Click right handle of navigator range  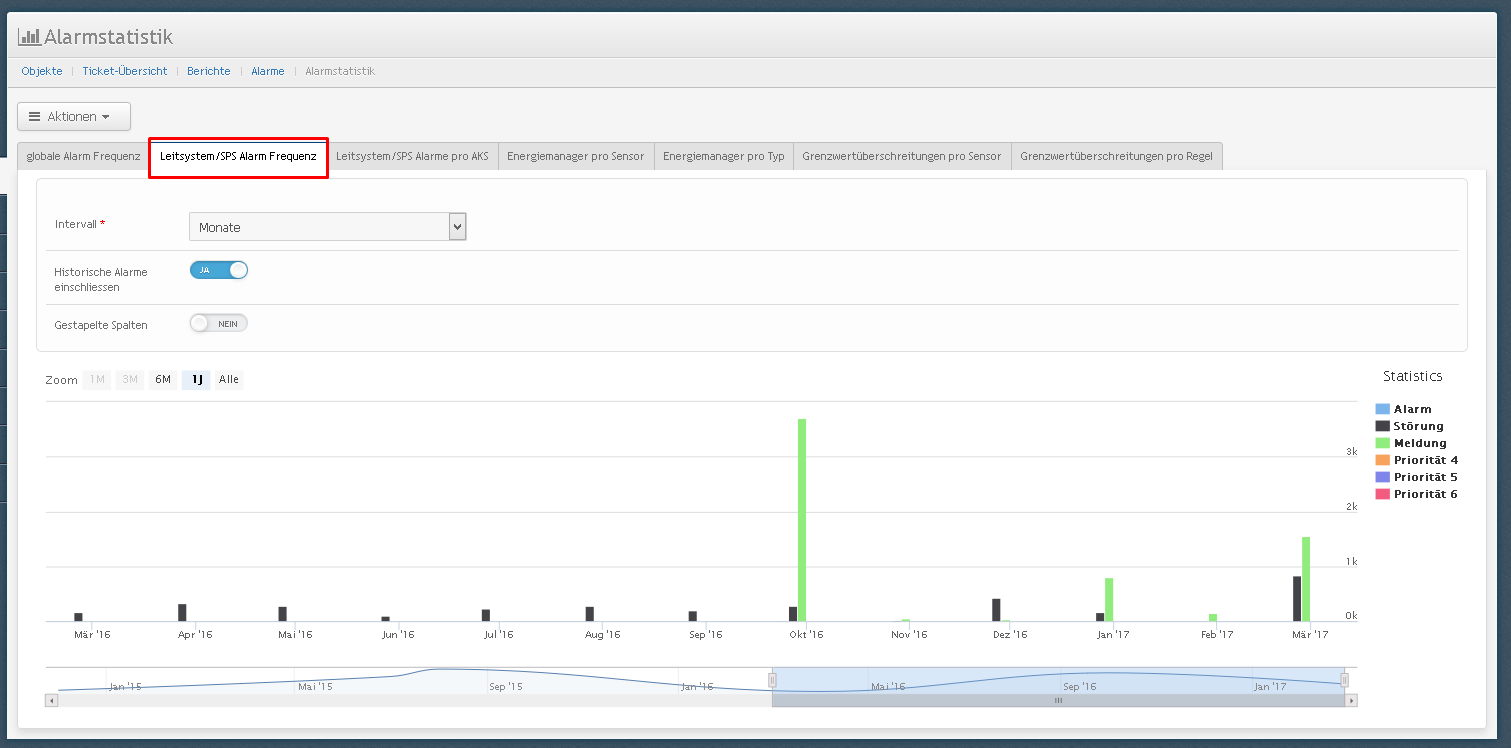1344,680
